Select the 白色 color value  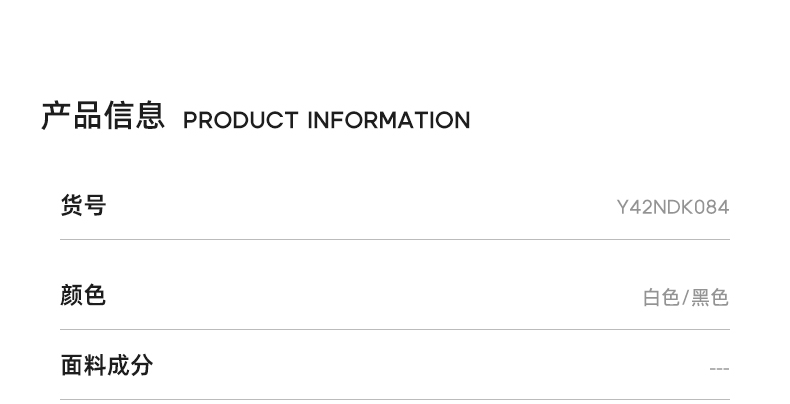(661, 298)
